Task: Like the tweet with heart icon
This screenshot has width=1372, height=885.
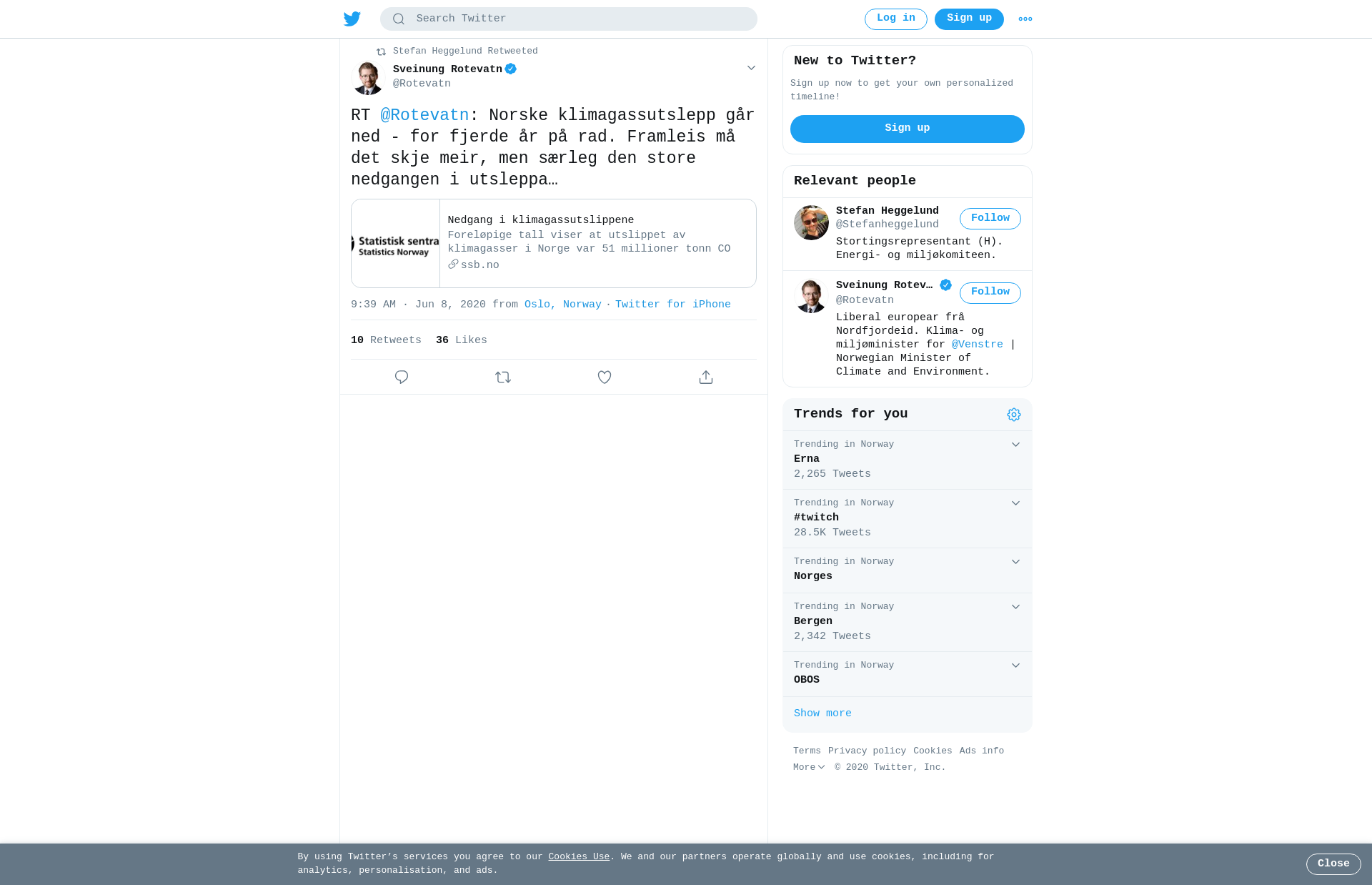Action: [605, 377]
